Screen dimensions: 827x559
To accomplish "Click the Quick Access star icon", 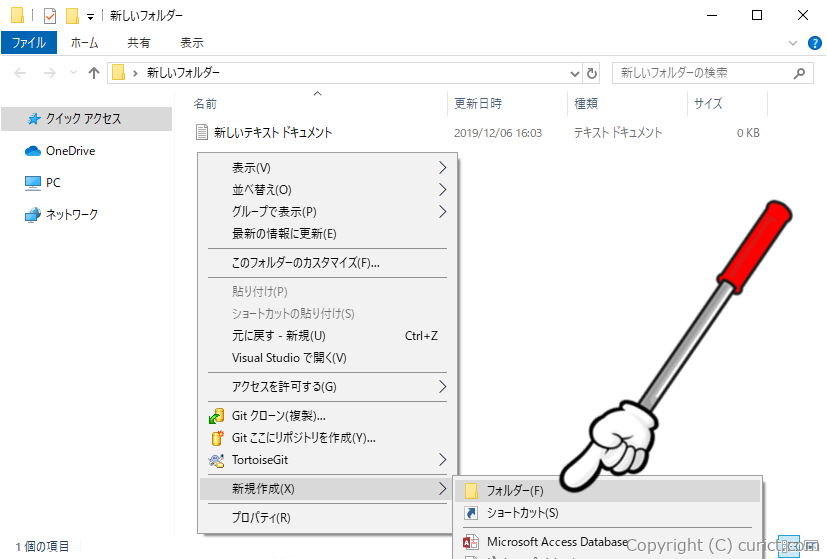I will (x=34, y=119).
